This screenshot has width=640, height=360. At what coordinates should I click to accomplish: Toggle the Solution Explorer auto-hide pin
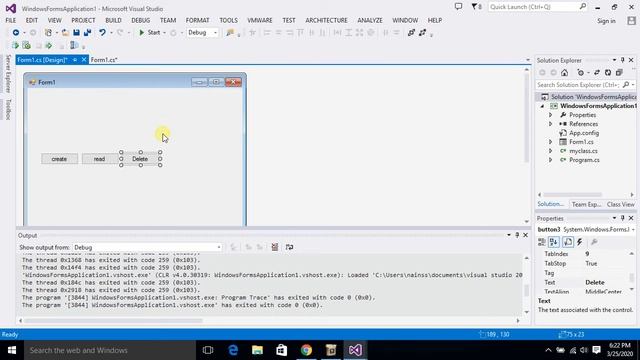click(622, 60)
